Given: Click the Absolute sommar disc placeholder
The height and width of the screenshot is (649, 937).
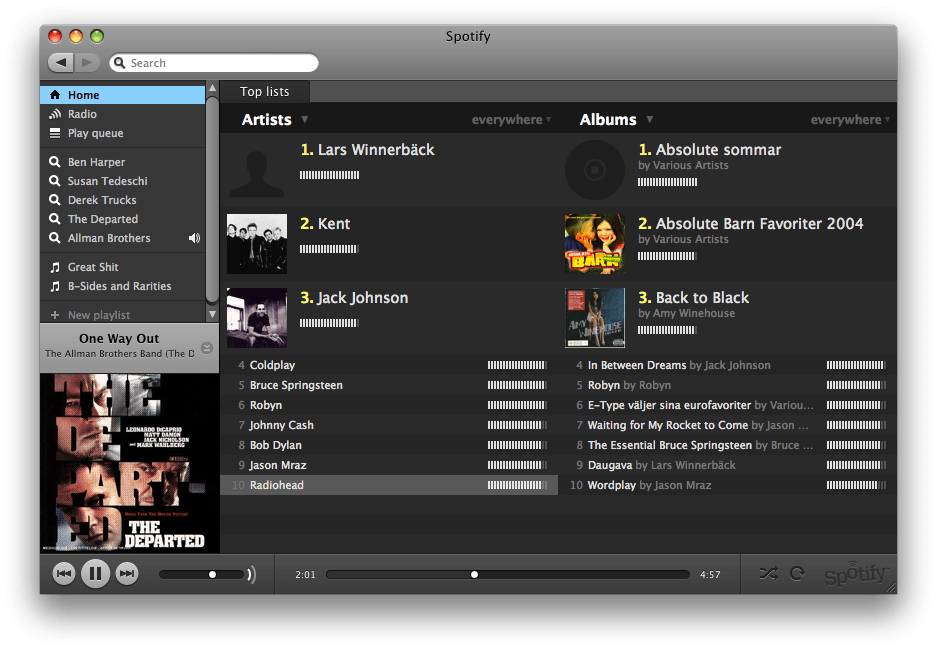Looking at the screenshot, I should pyautogui.click(x=595, y=170).
